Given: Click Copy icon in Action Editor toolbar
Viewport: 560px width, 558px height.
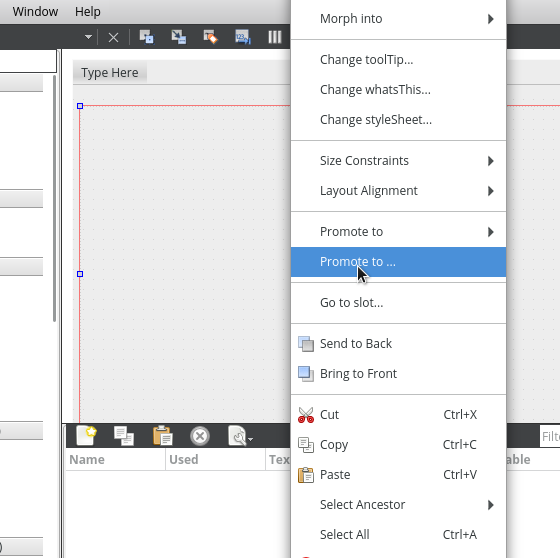Looking at the screenshot, I should click(x=124, y=436).
